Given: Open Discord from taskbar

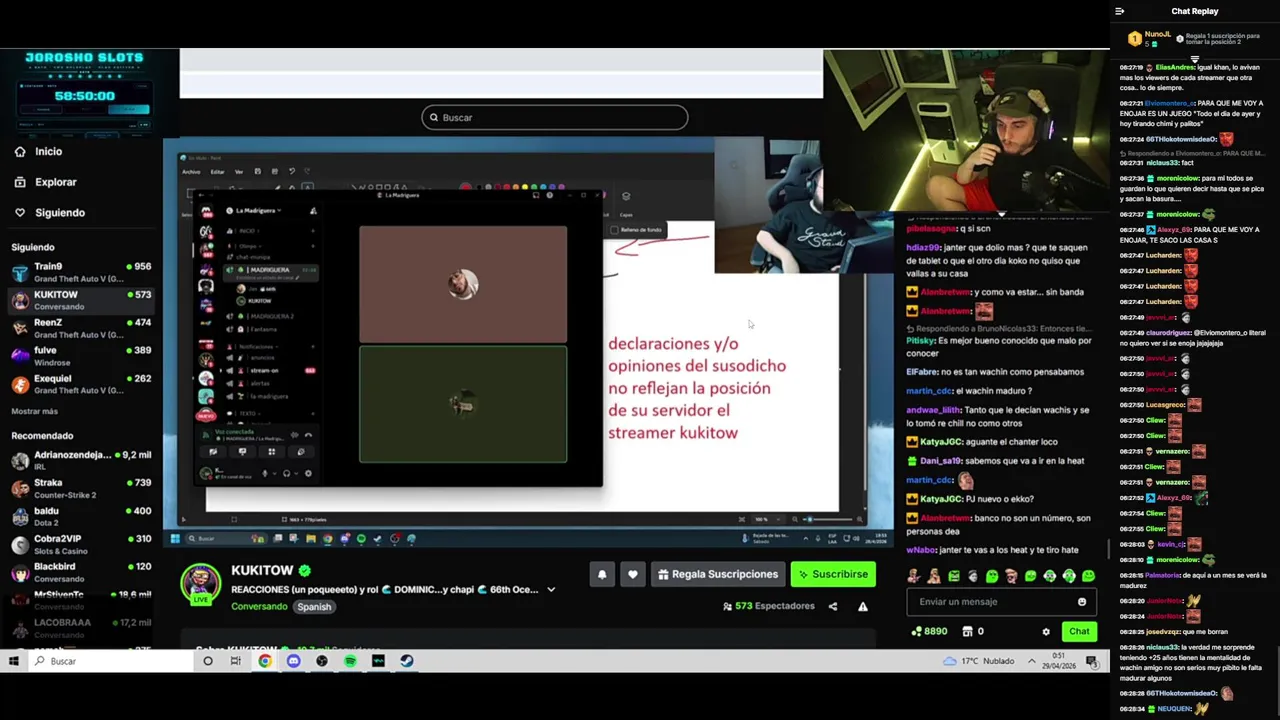Looking at the screenshot, I should [x=293, y=661].
